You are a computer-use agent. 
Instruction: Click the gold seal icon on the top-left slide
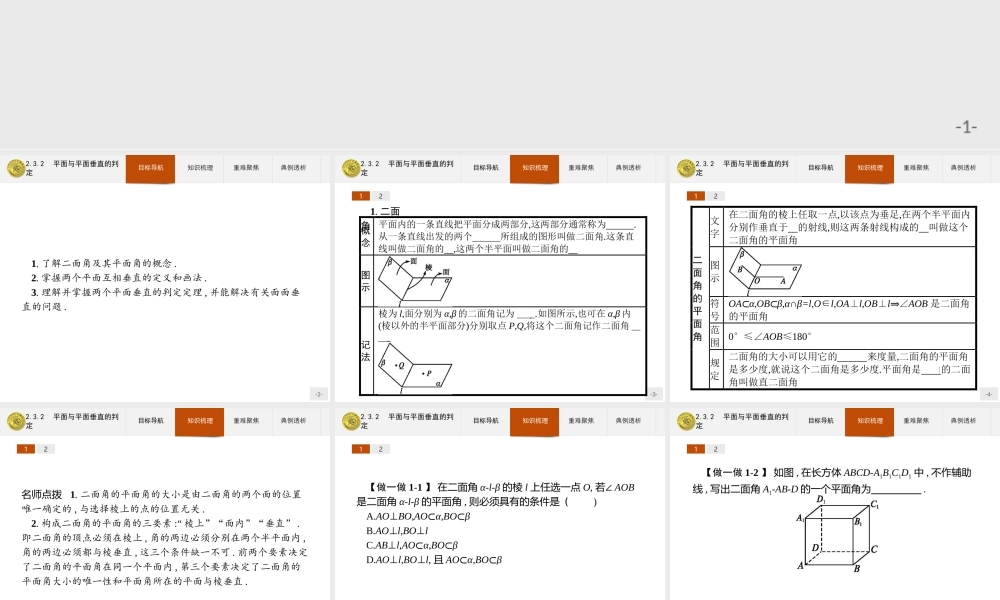(x=14, y=168)
